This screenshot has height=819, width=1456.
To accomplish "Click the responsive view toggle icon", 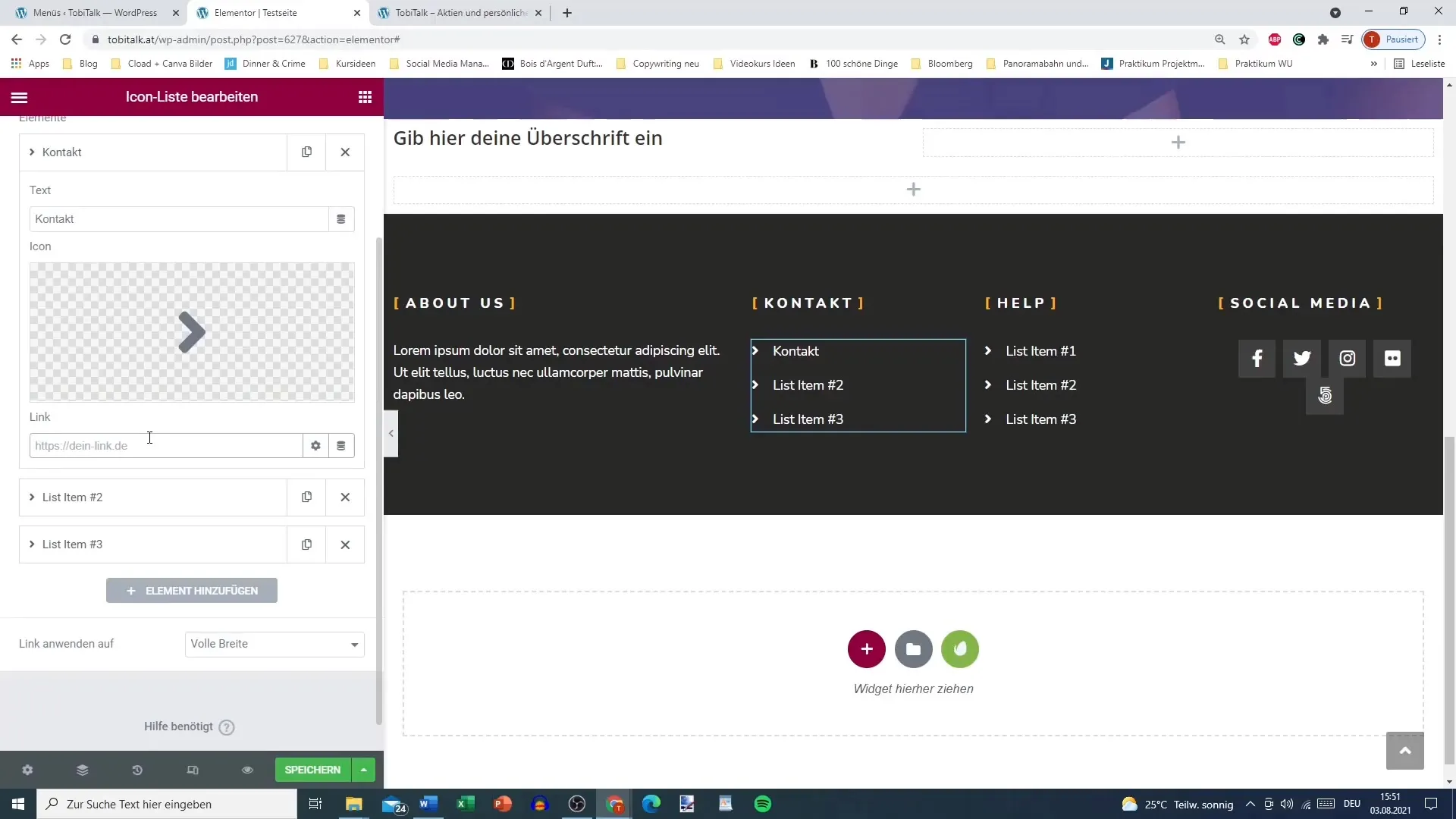I will coord(192,770).
